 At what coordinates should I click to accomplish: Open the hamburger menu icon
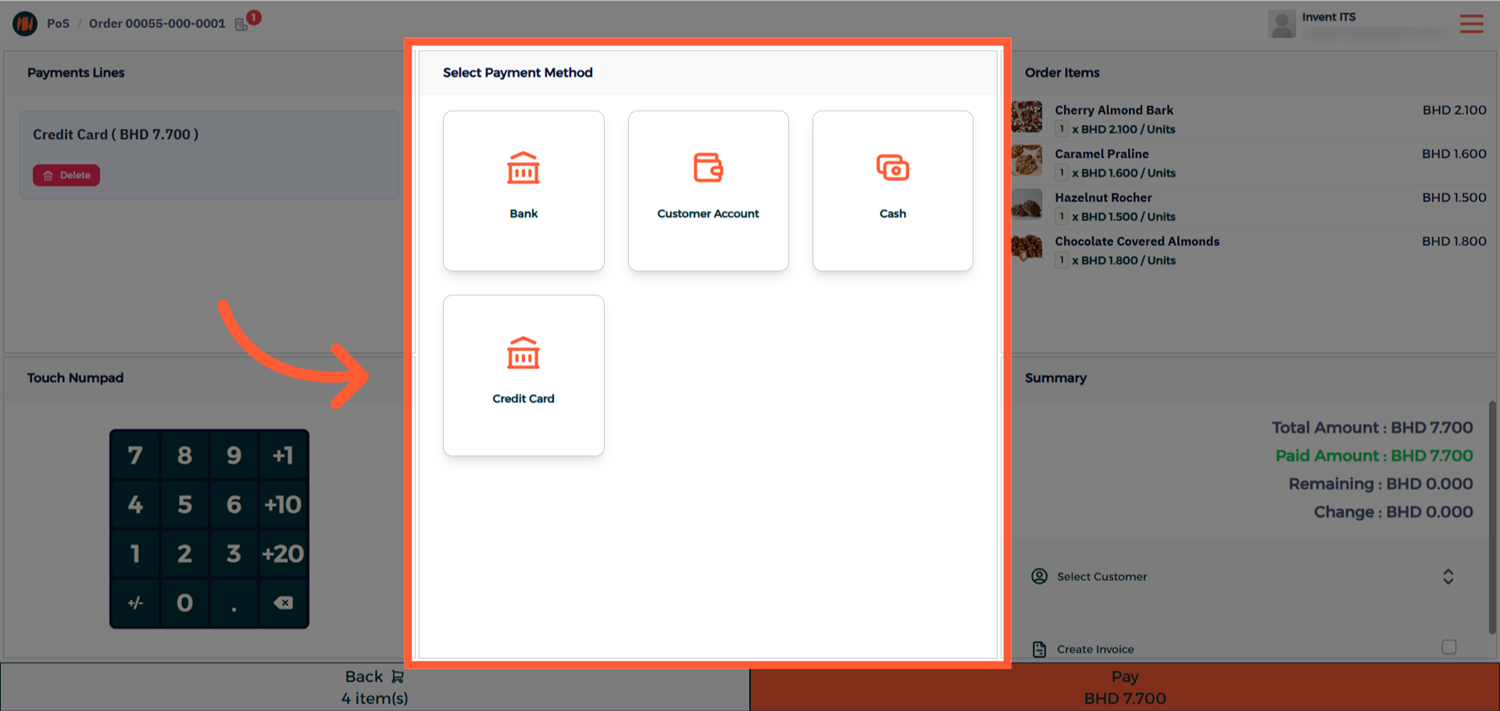1471,24
